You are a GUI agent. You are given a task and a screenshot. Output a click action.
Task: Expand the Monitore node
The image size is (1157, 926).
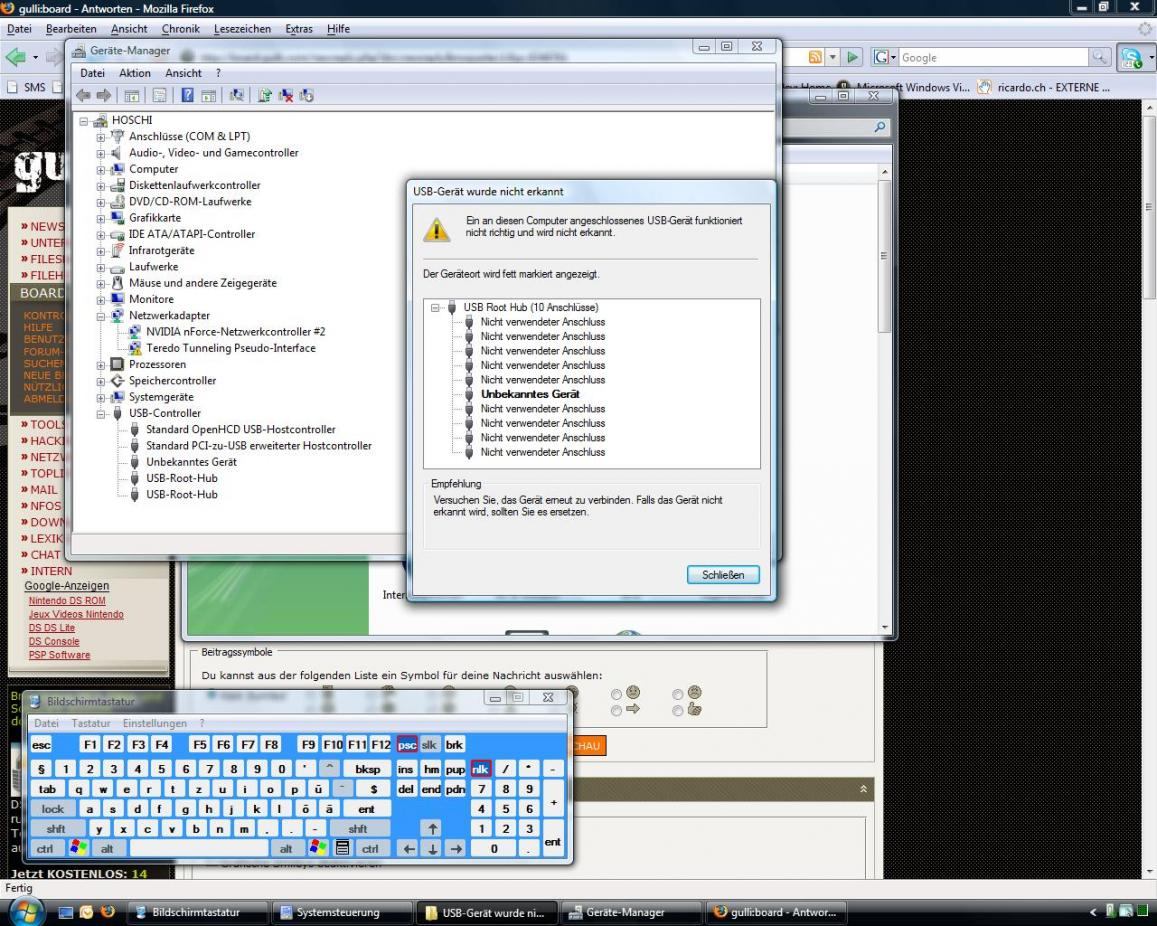[101, 300]
